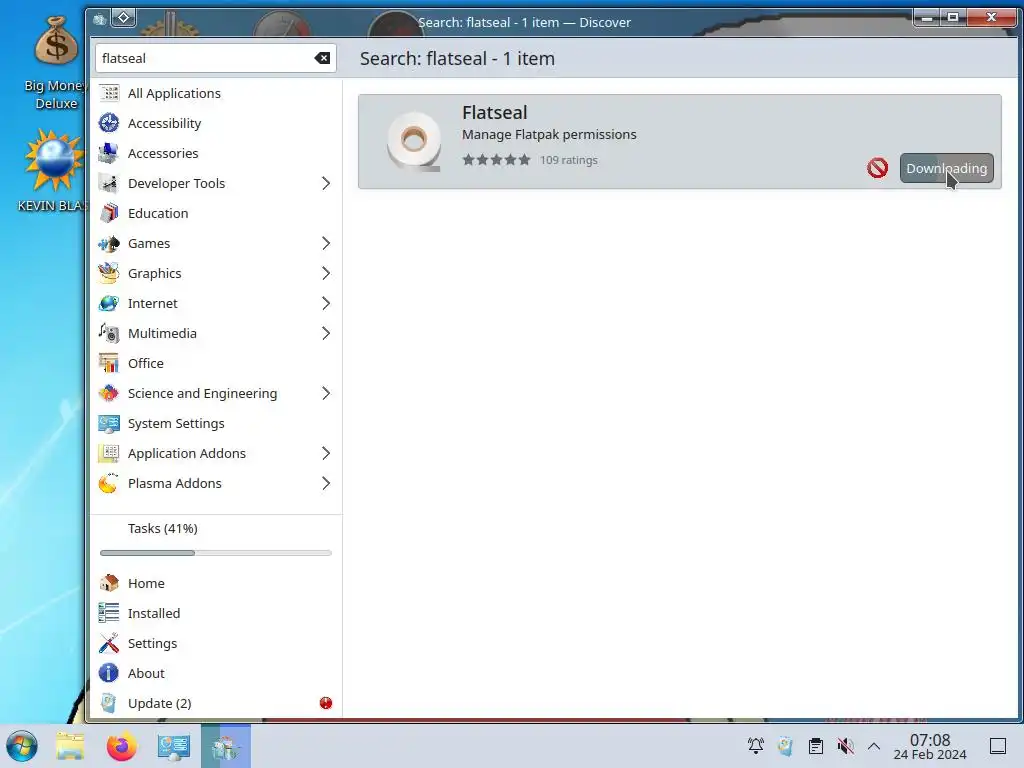Open the file manager taskbar icon
This screenshot has height=768, width=1024.
pos(70,746)
